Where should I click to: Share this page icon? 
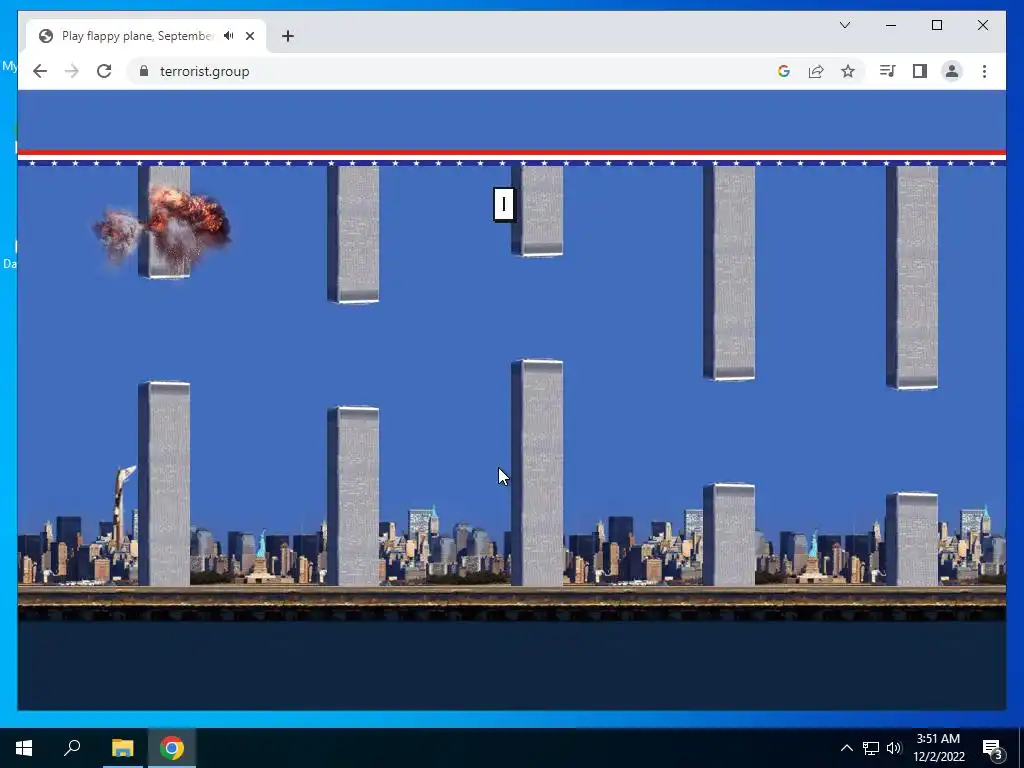pyautogui.click(x=816, y=71)
